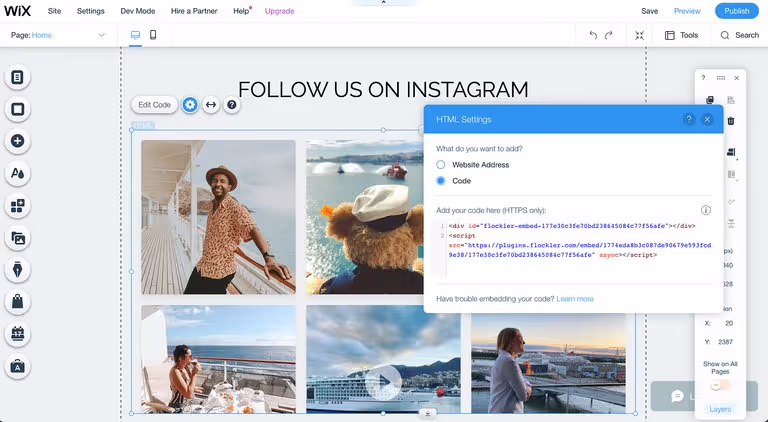Click the help icon in HTML Settings header

click(x=689, y=119)
